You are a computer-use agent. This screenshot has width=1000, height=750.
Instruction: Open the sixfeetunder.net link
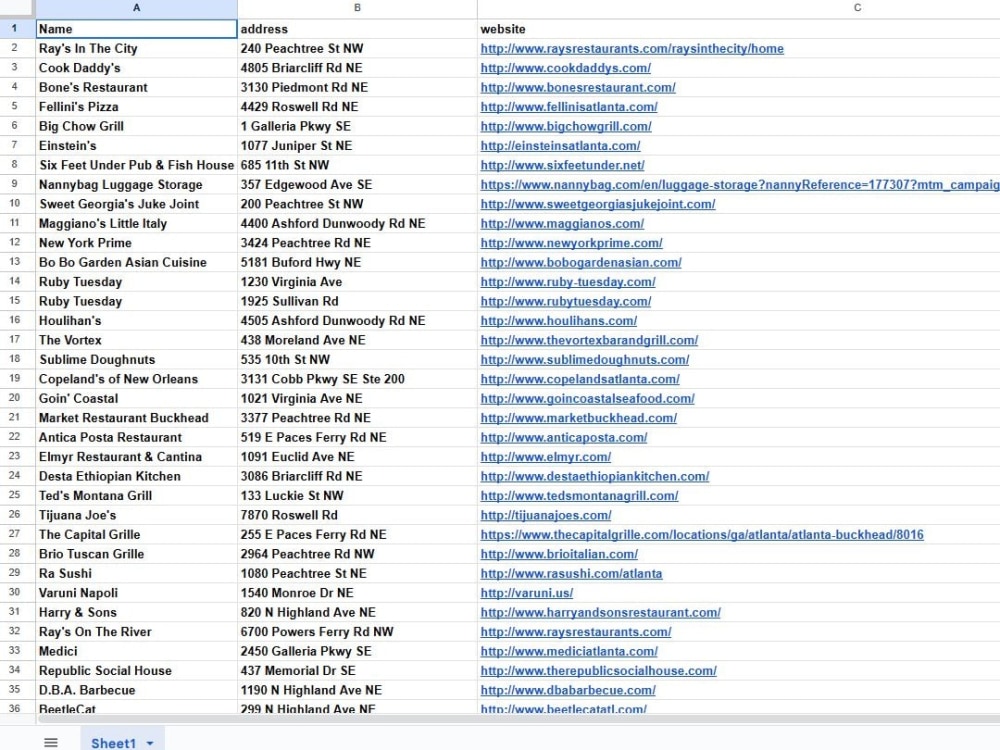tap(562, 165)
